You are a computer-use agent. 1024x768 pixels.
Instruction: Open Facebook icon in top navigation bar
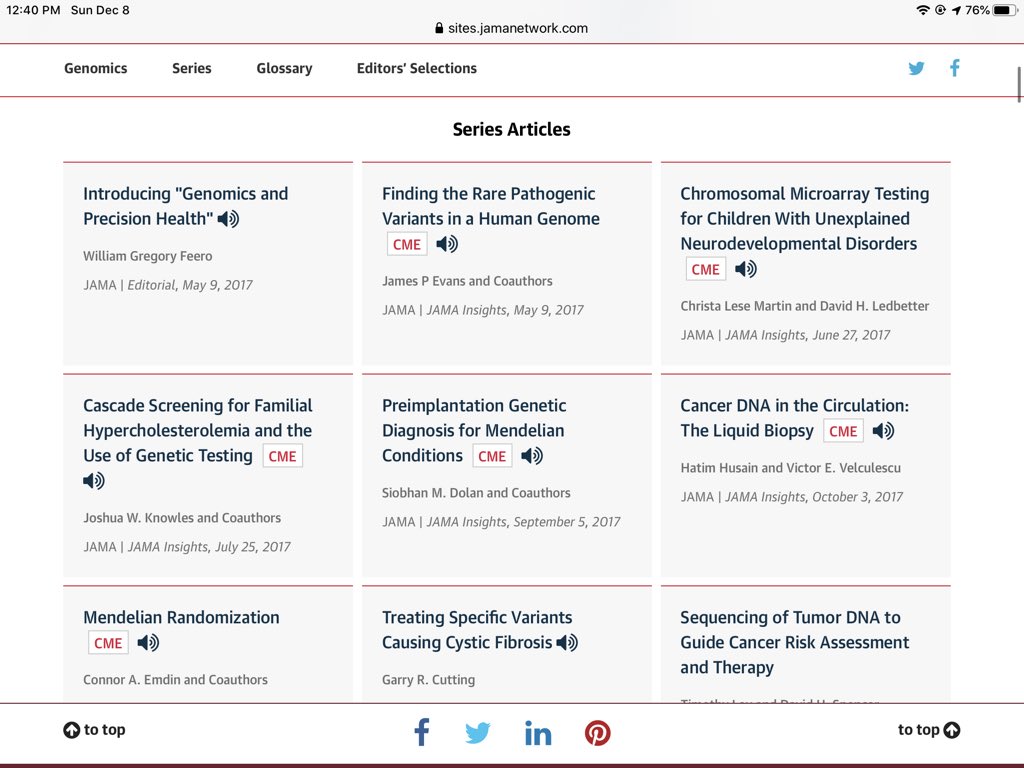point(955,68)
